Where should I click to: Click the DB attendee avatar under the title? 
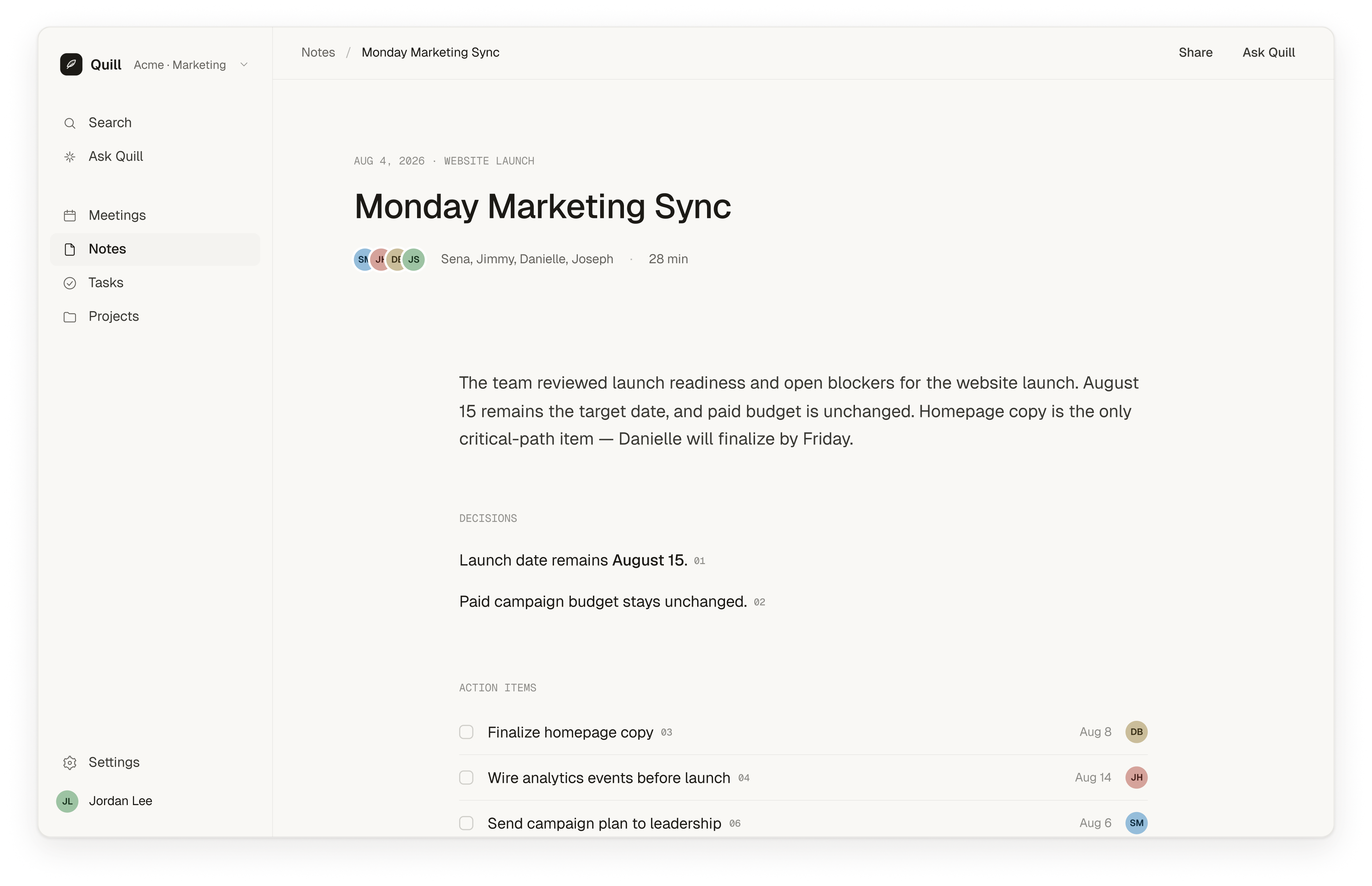395,260
